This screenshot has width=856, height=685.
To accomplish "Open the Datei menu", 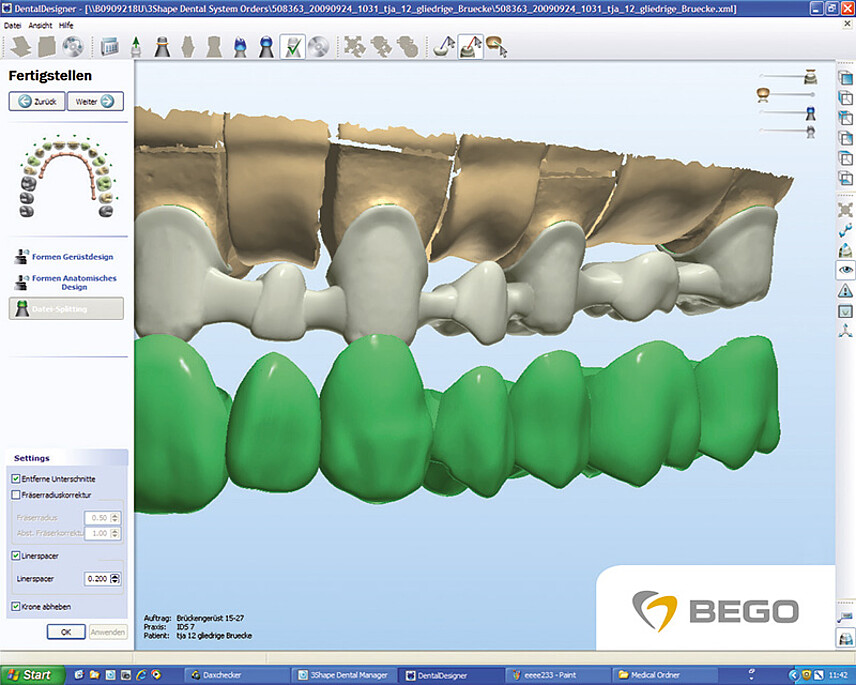I will [x=13, y=23].
